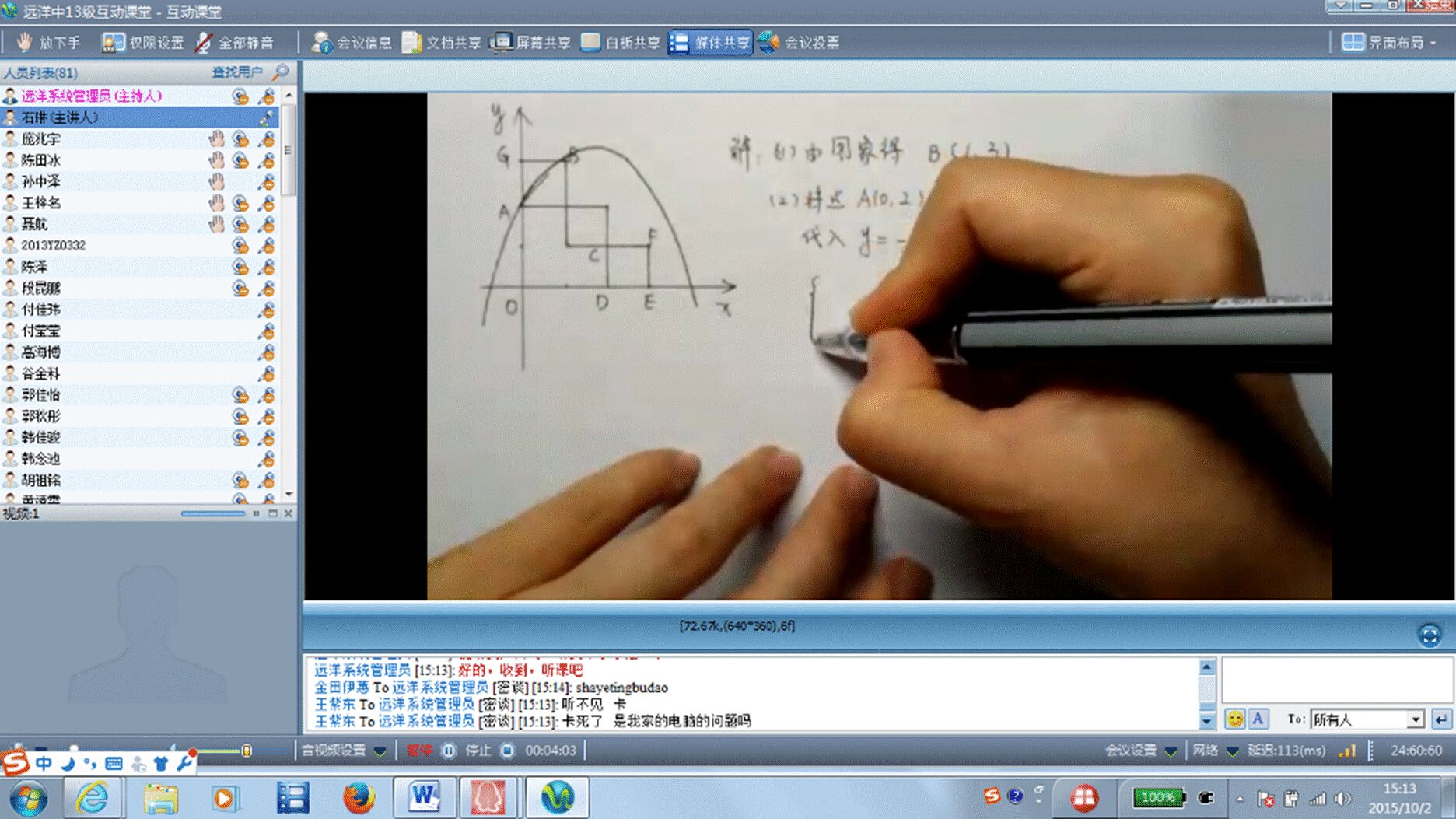Open 权限设置 permission settings

[x=143, y=43]
